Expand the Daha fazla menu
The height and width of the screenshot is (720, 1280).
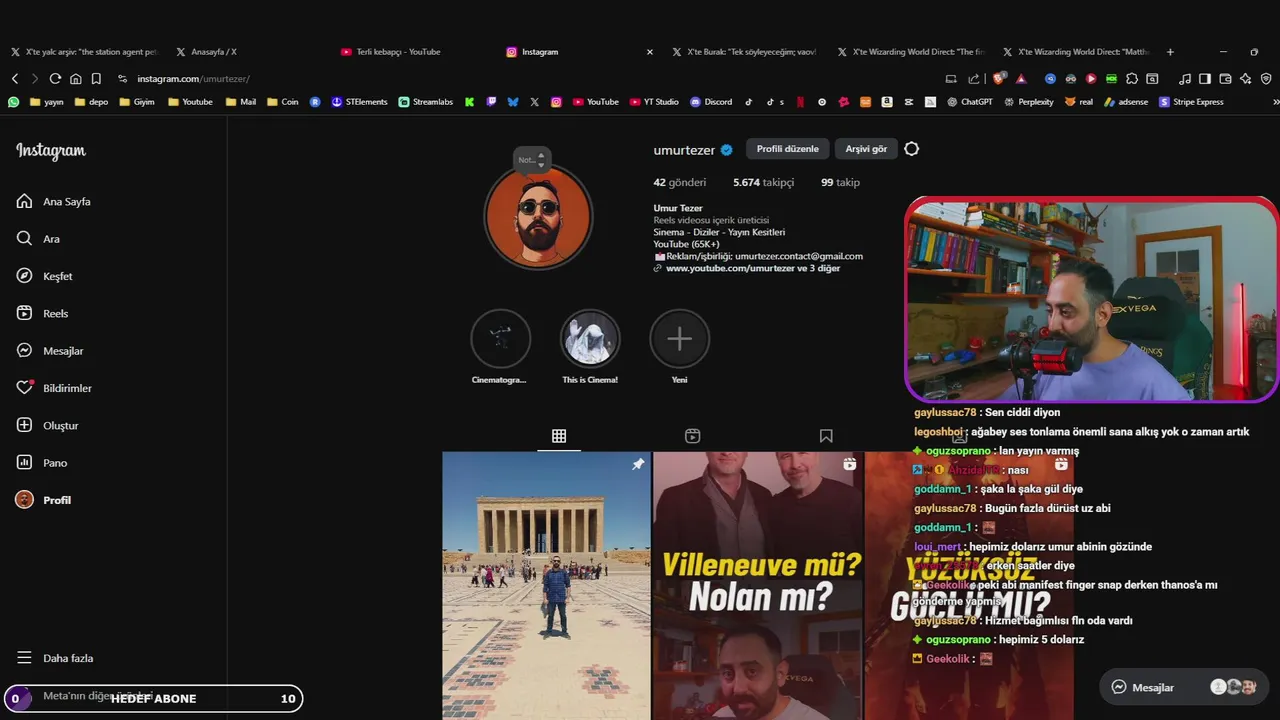click(54, 658)
